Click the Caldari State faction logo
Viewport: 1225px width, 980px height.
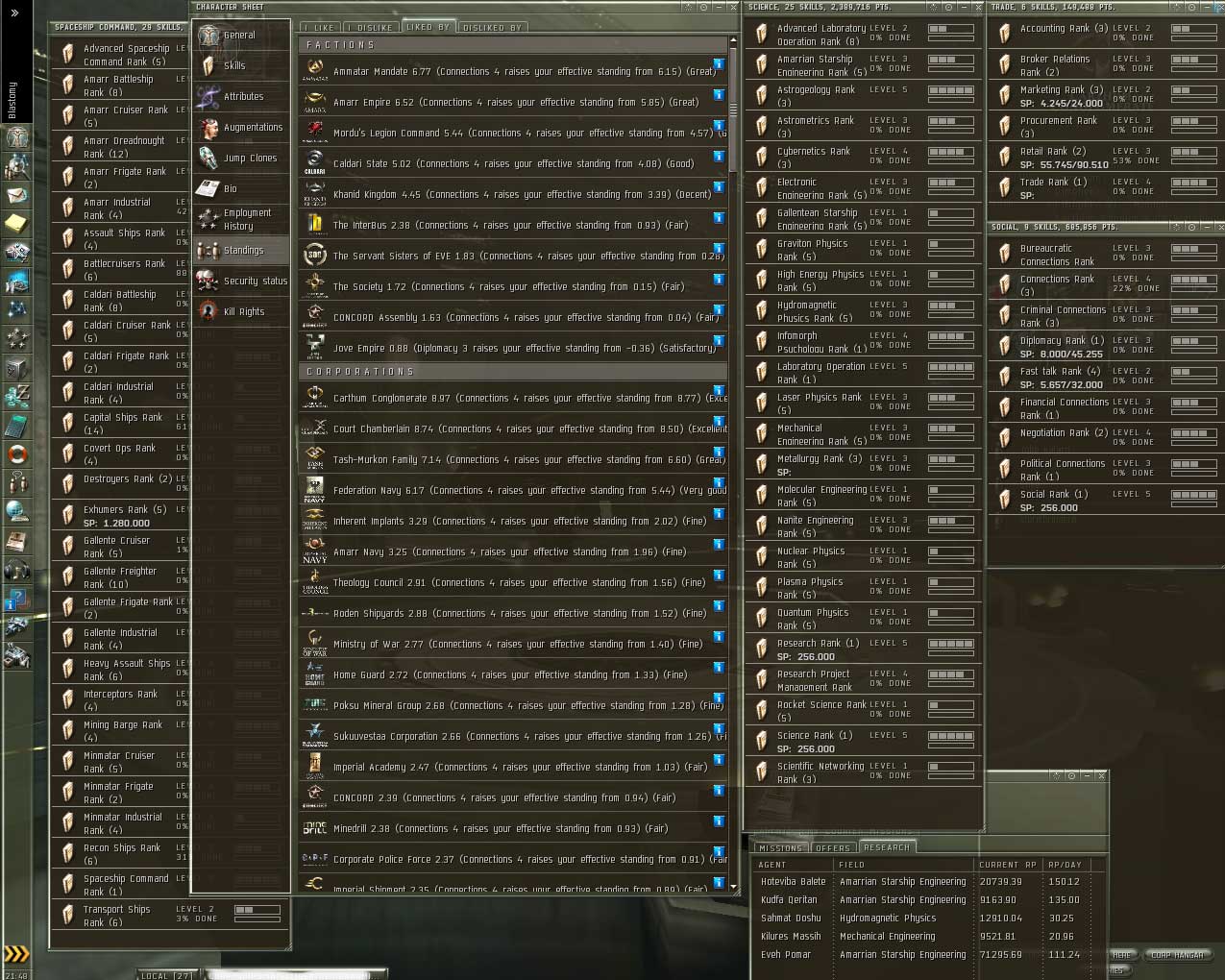(314, 163)
